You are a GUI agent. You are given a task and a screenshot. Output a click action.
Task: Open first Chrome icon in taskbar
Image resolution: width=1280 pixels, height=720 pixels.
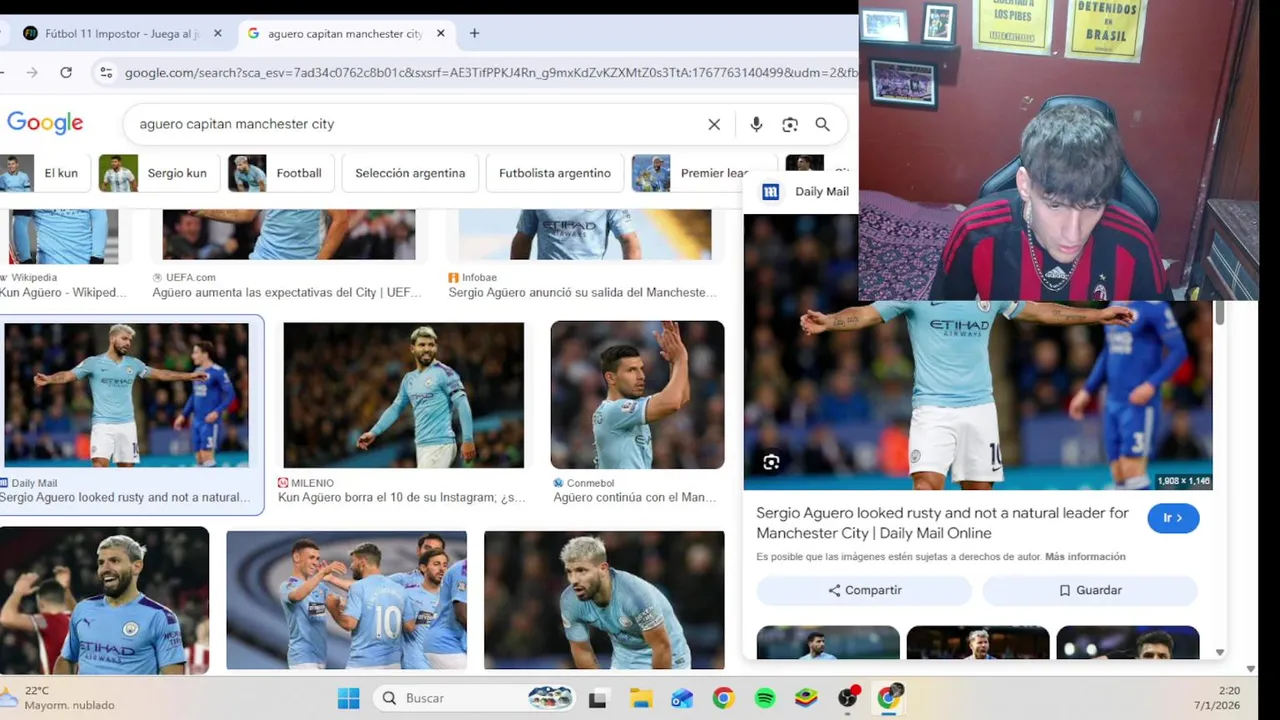coord(723,698)
